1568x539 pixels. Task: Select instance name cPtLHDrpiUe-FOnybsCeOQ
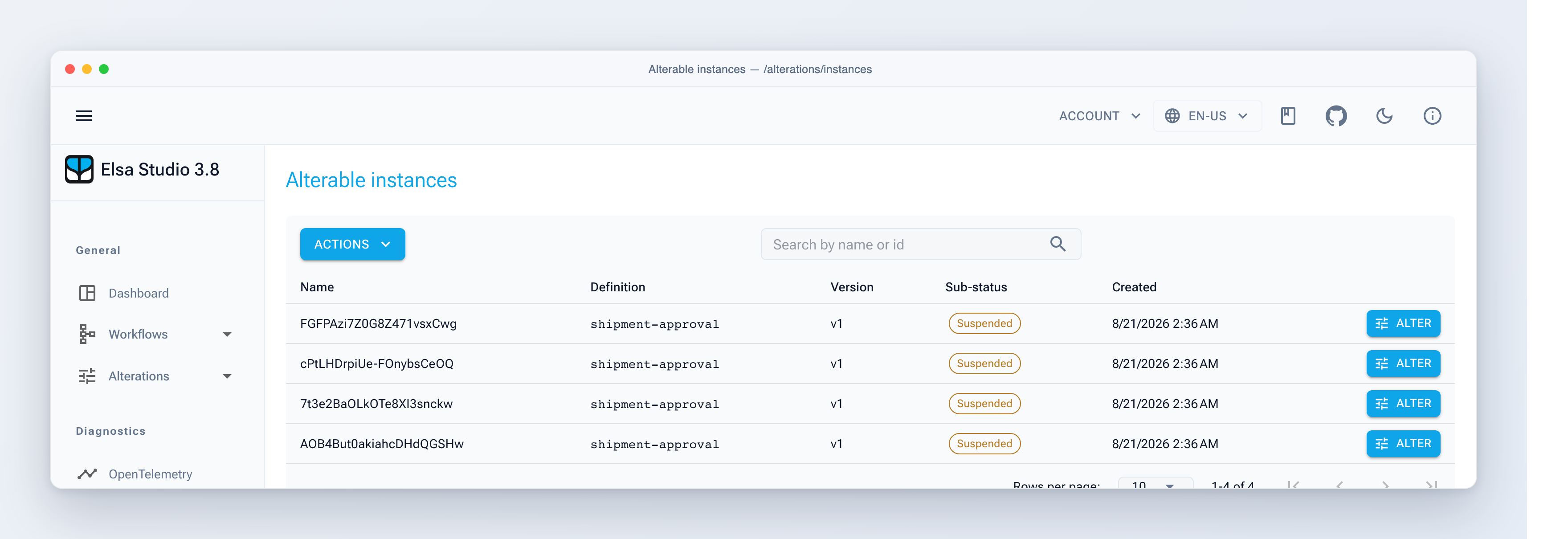click(377, 364)
